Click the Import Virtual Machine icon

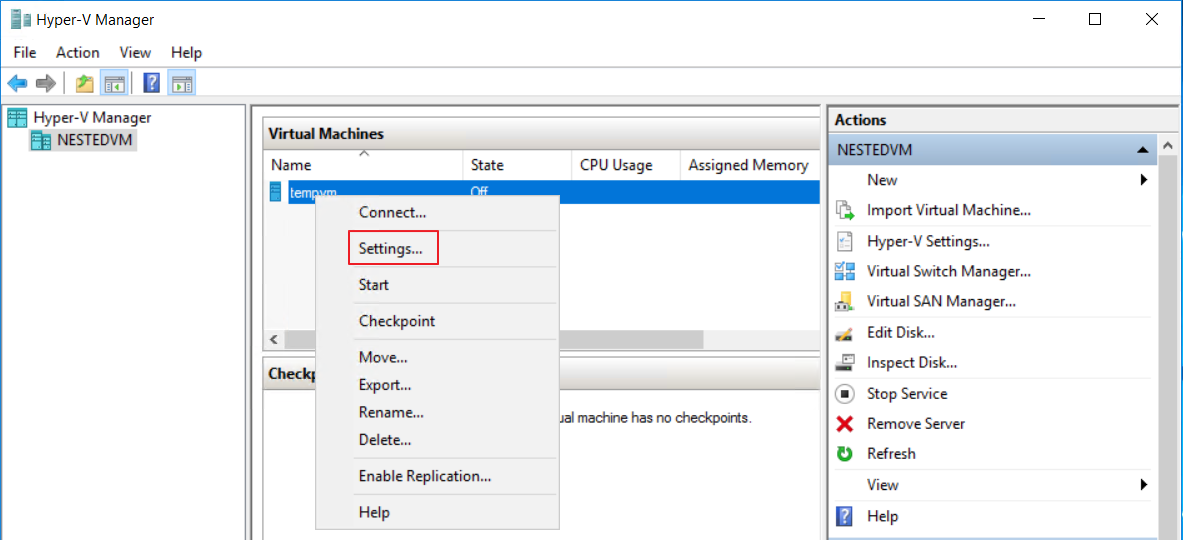[x=845, y=211]
